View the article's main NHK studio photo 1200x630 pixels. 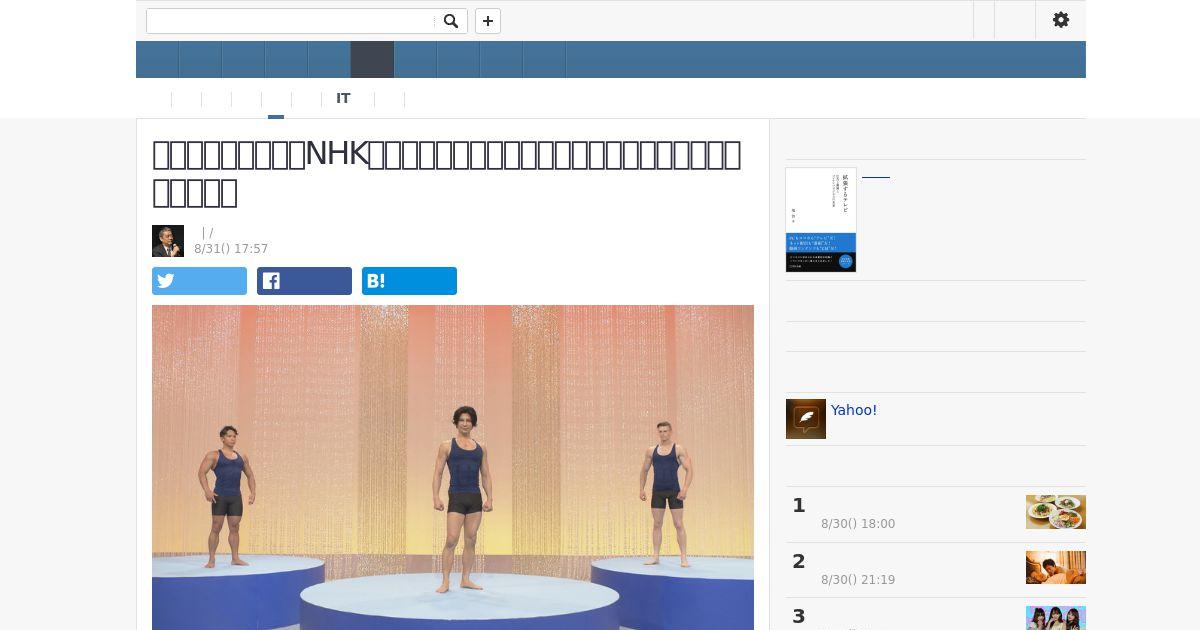pyautogui.click(x=453, y=467)
